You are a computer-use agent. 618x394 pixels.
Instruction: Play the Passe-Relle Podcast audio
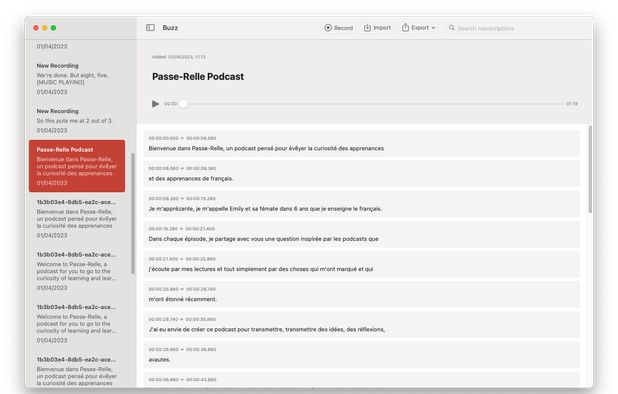[155, 104]
